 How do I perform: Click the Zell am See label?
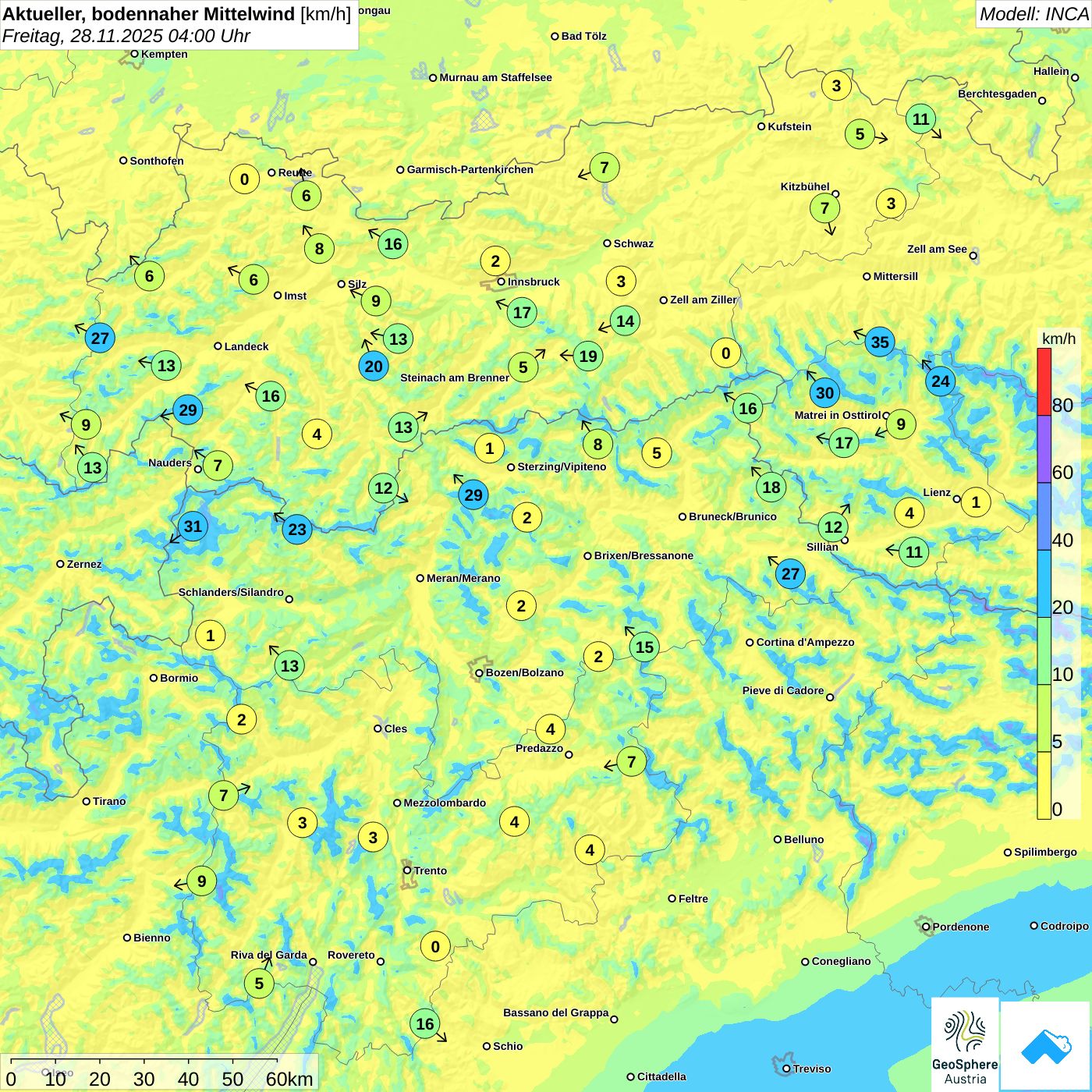[937, 249]
